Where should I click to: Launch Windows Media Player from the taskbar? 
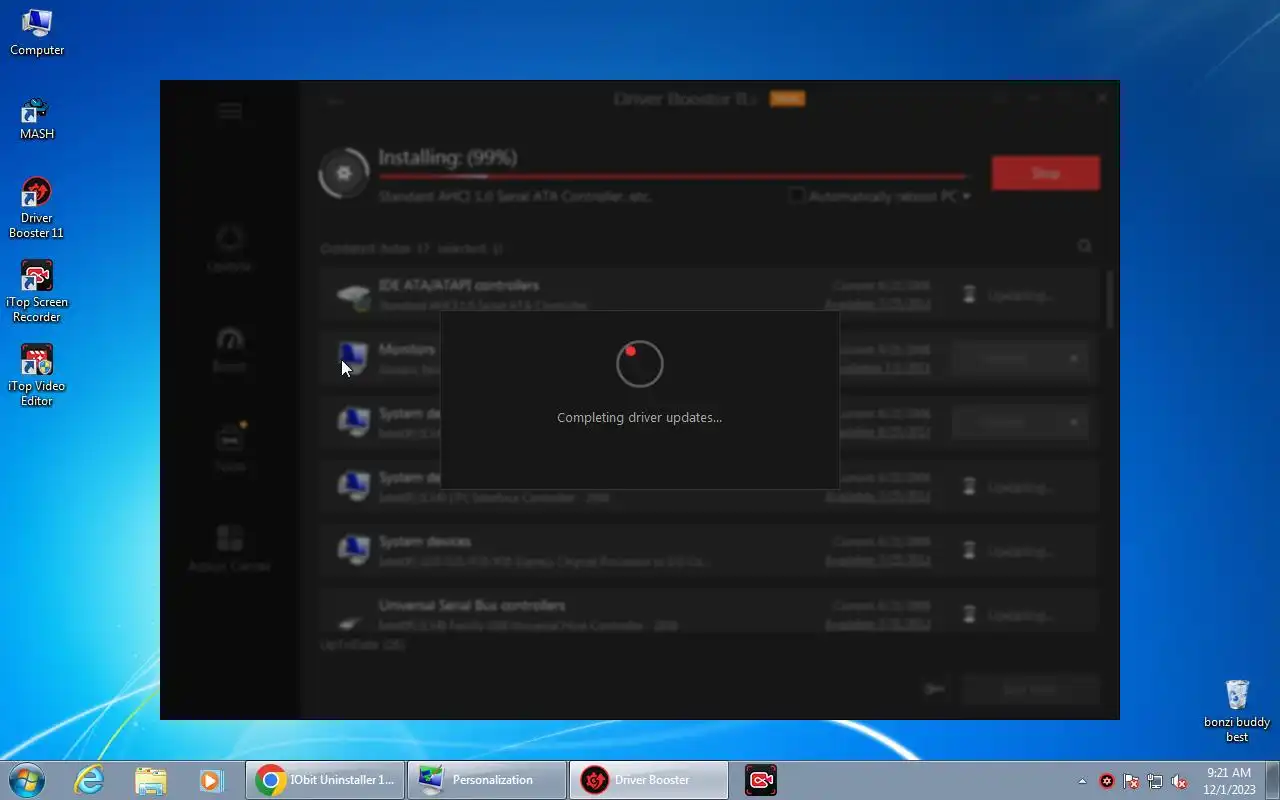point(210,780)
